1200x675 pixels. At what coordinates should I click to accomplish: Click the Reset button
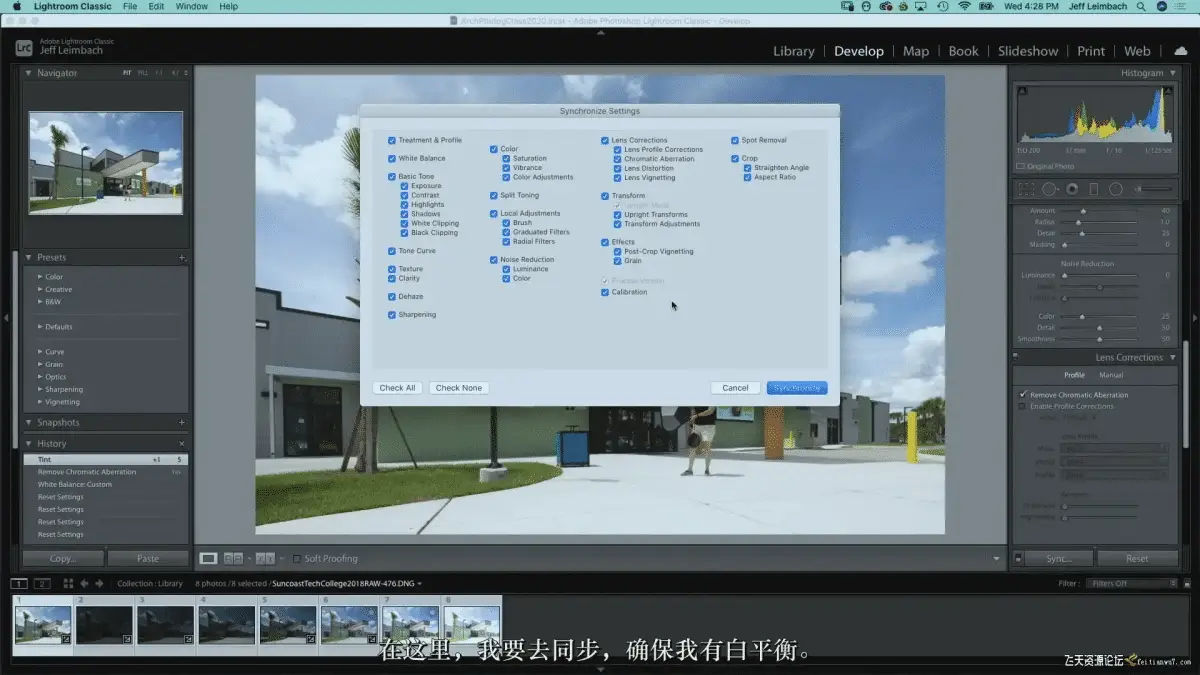[1137, 559]
